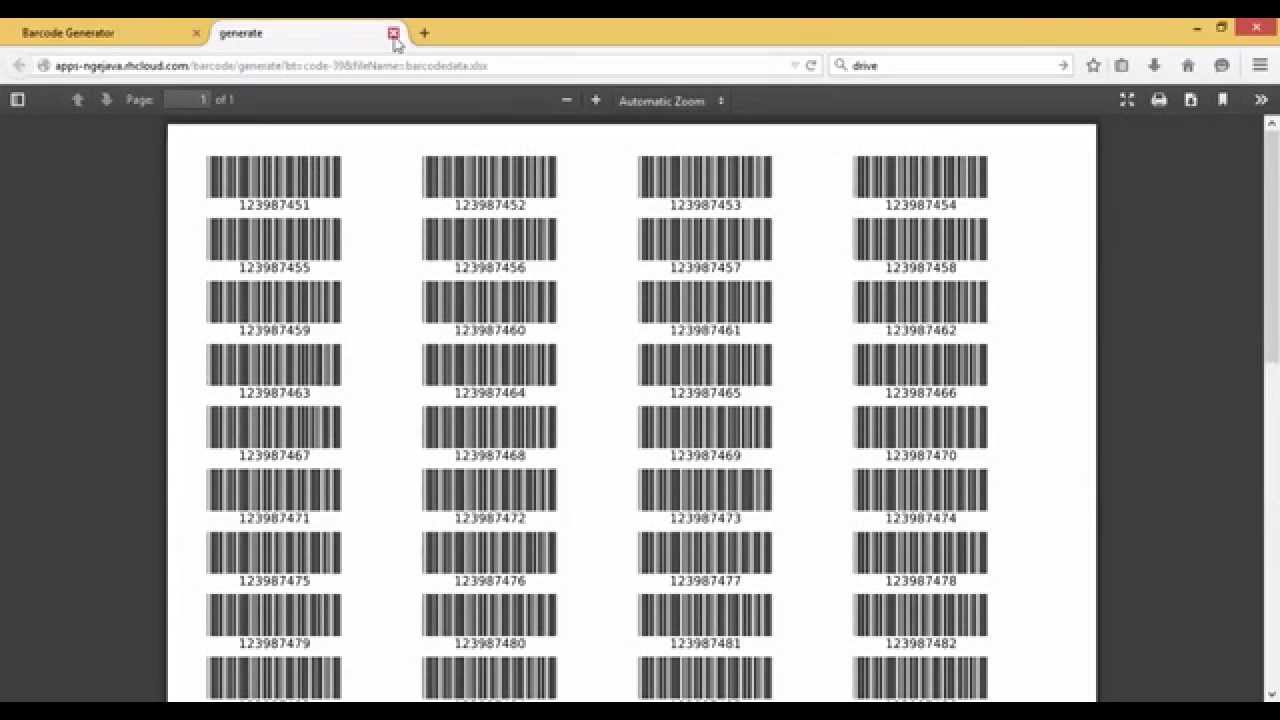Close the Barcode Generator tab
The width and height of the screenshot is (1280, 720).
pyautogui.click(x=196, y=33)
